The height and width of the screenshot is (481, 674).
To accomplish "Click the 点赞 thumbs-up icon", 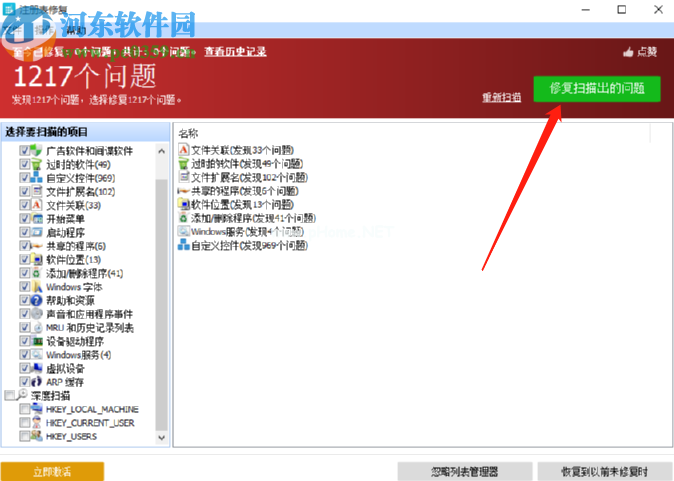I will pyautogui.click(x=628, y=52).
